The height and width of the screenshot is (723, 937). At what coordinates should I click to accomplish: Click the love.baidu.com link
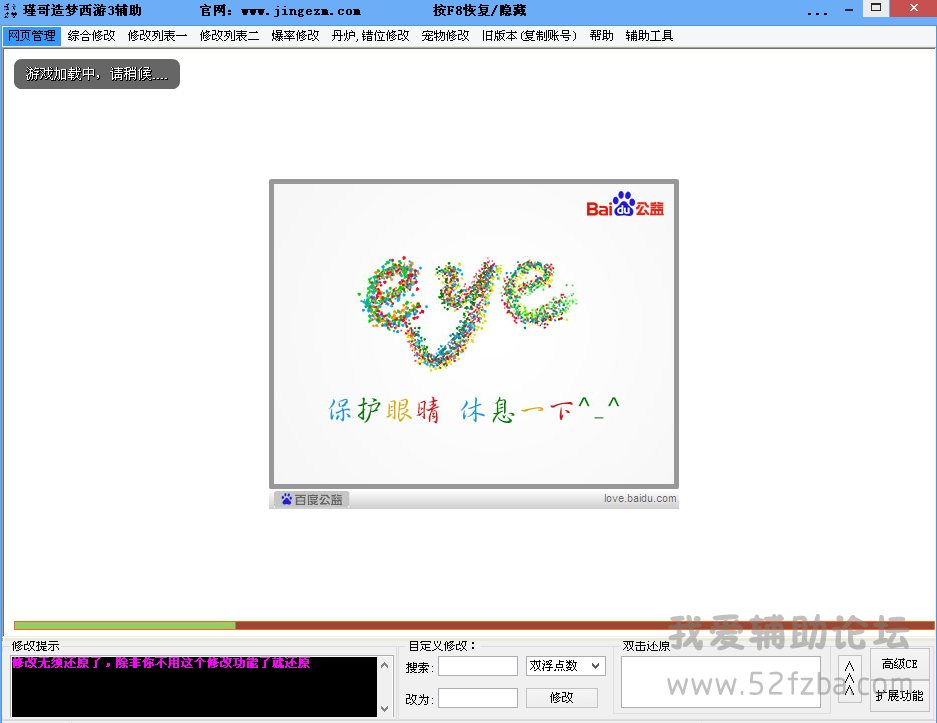coord(640,499)
